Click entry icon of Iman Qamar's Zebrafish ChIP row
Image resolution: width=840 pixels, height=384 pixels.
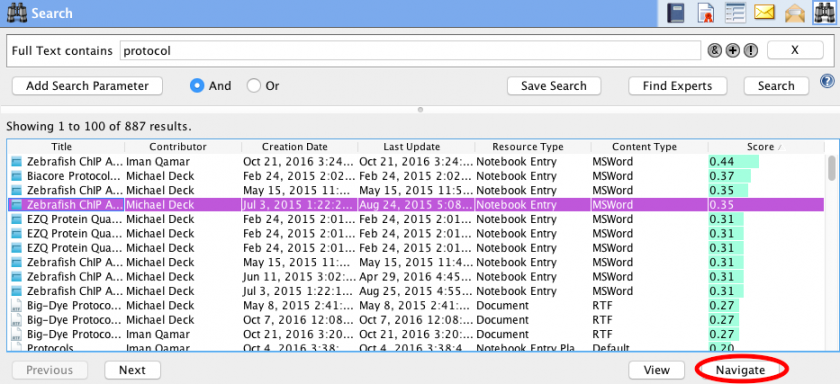[18, 162]
